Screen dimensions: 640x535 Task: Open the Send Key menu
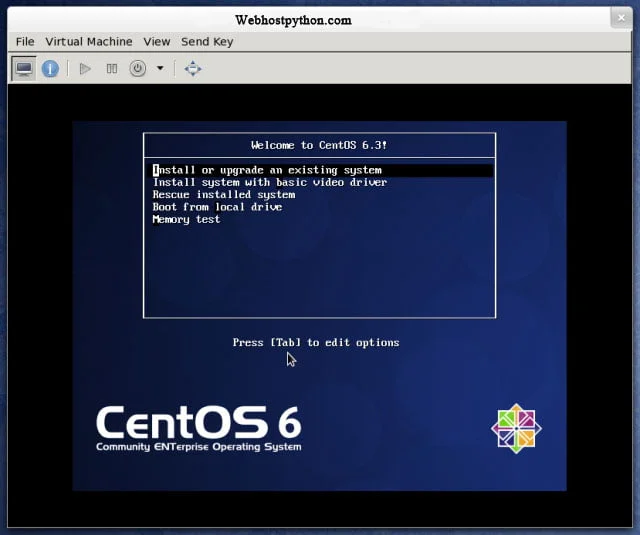207,42
